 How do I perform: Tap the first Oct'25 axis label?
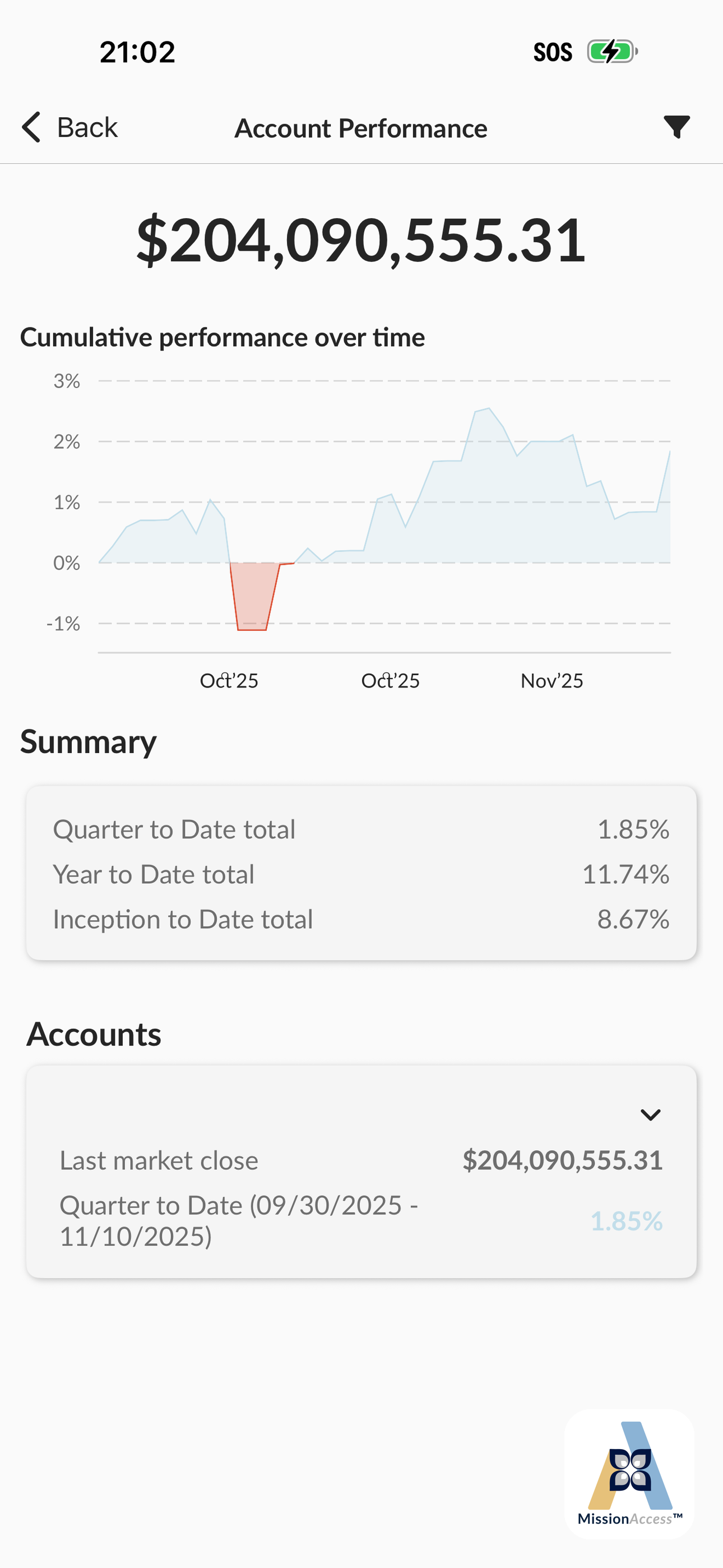[x=229, y=680]
